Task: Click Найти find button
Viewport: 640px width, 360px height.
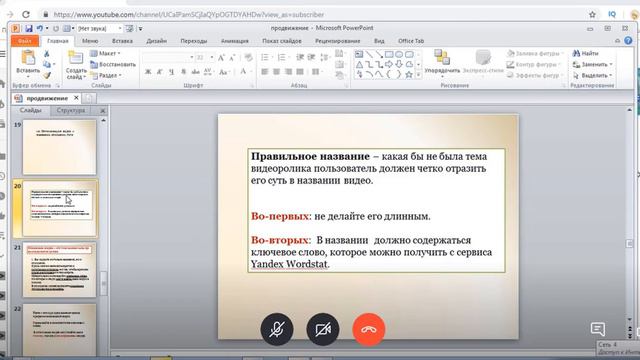Action: click(x=586, y=53)
